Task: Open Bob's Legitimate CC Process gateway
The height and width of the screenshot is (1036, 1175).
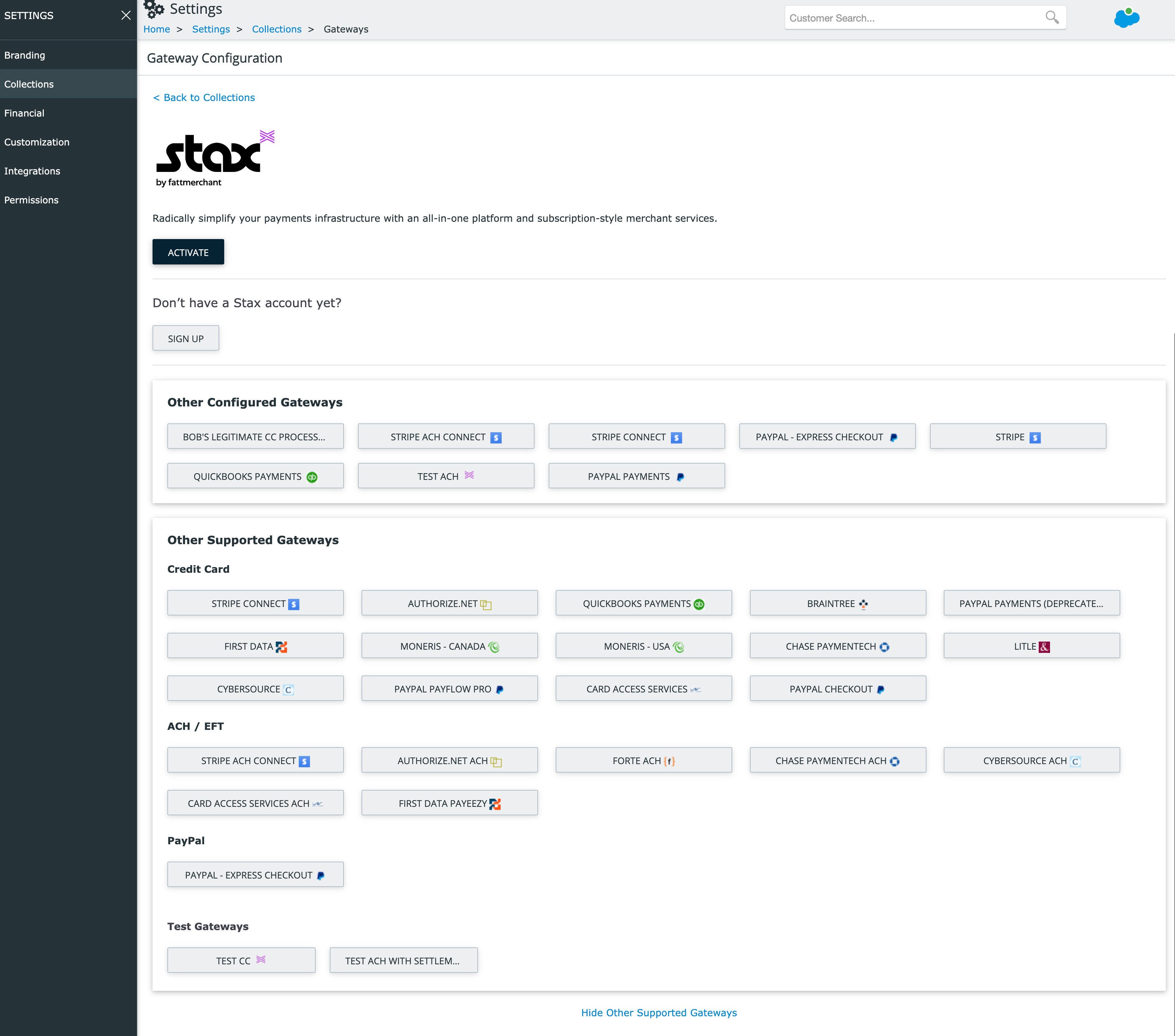Action: 255,437
